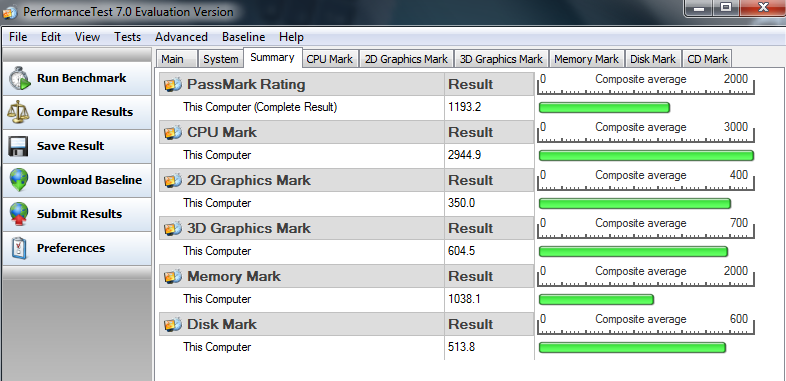The height and width of the screenshot is (381, 786).
Task: Click the PassMark Rating green result bar
Action: pyautogui.click(x=604, y=107)
